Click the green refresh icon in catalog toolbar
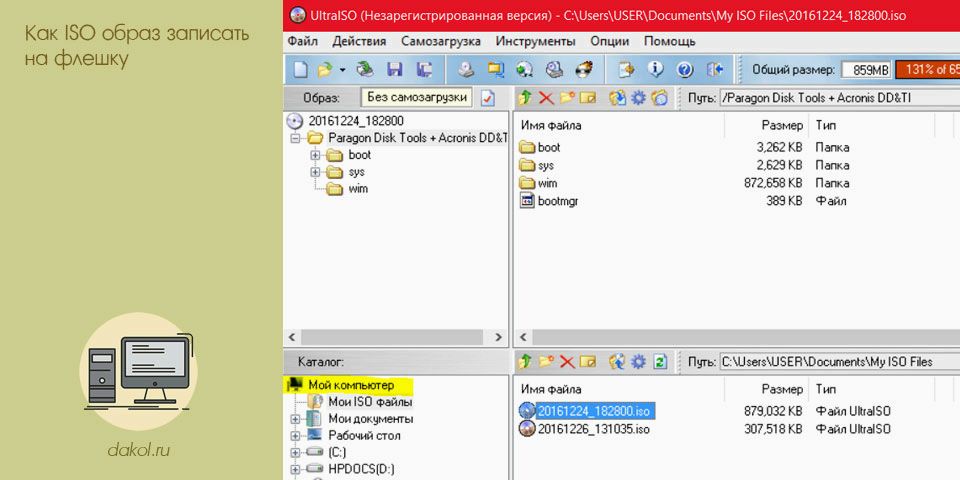 tap(659, 362)
